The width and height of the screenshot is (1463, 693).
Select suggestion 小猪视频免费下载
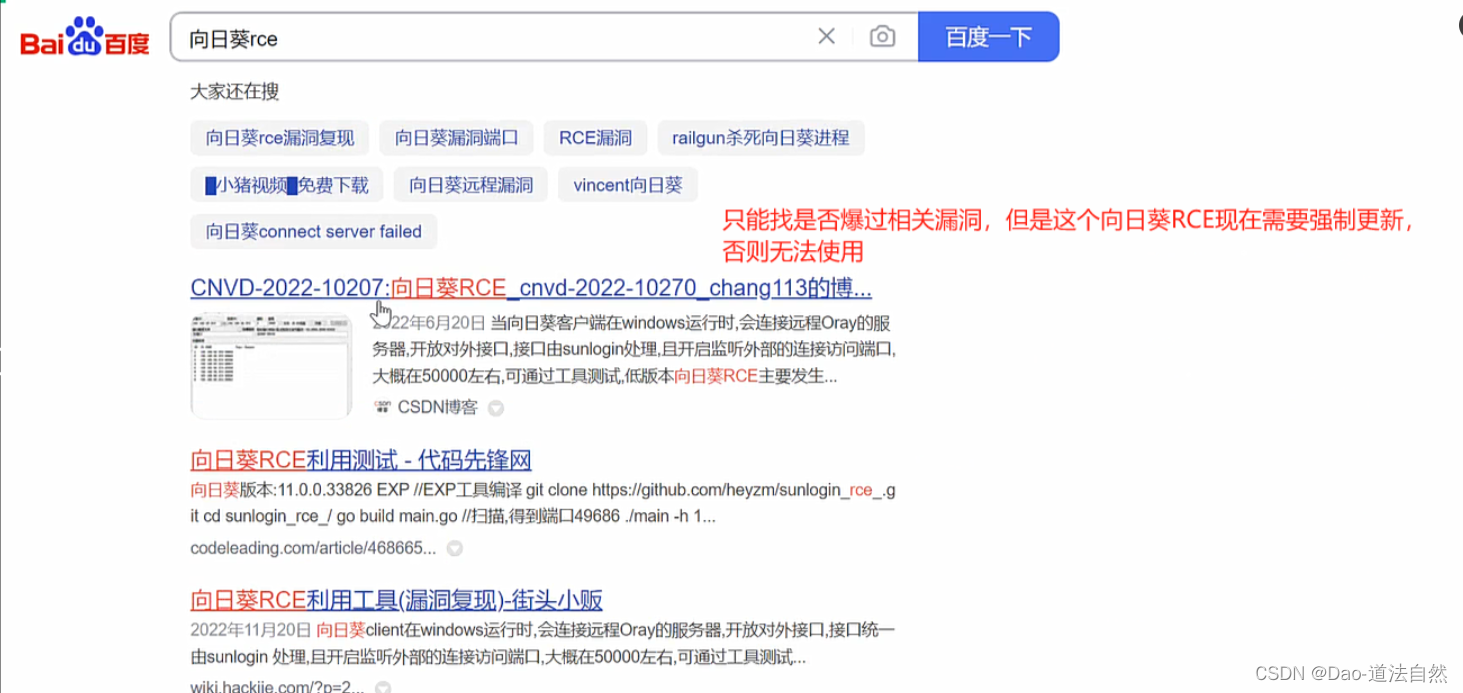pos(287,185)
